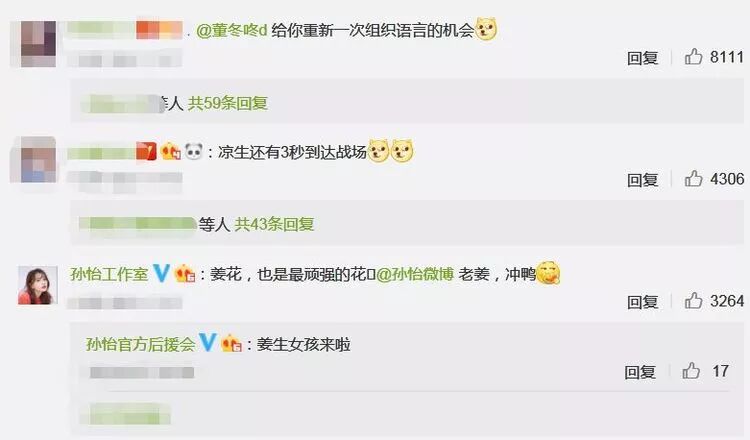
Task: Click 孙怡工作室's avatar photo
Action: click(37, 286)
